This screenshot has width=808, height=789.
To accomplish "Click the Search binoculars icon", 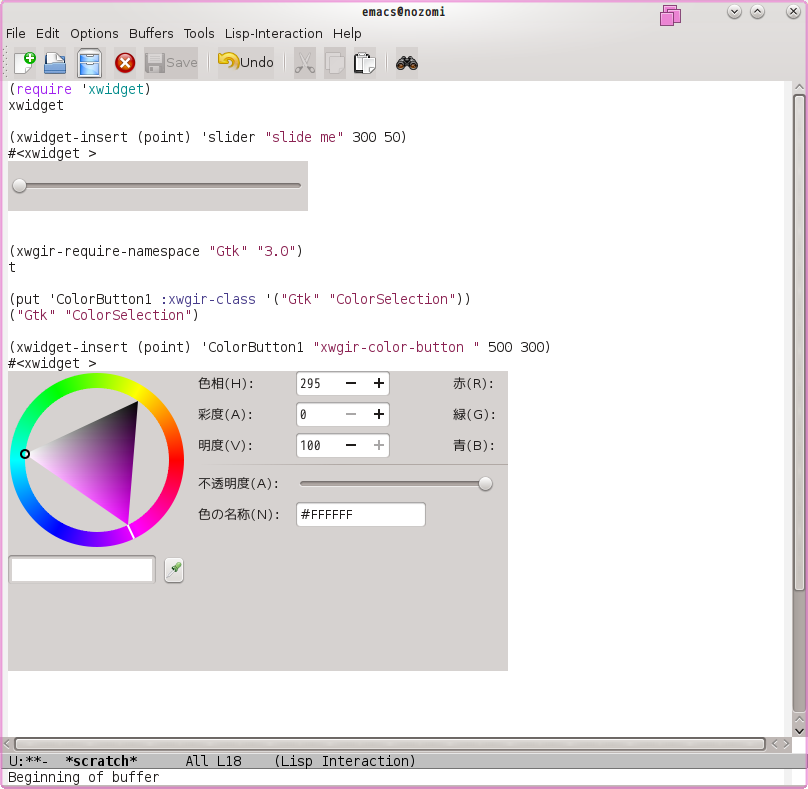I will coord(407,63).
